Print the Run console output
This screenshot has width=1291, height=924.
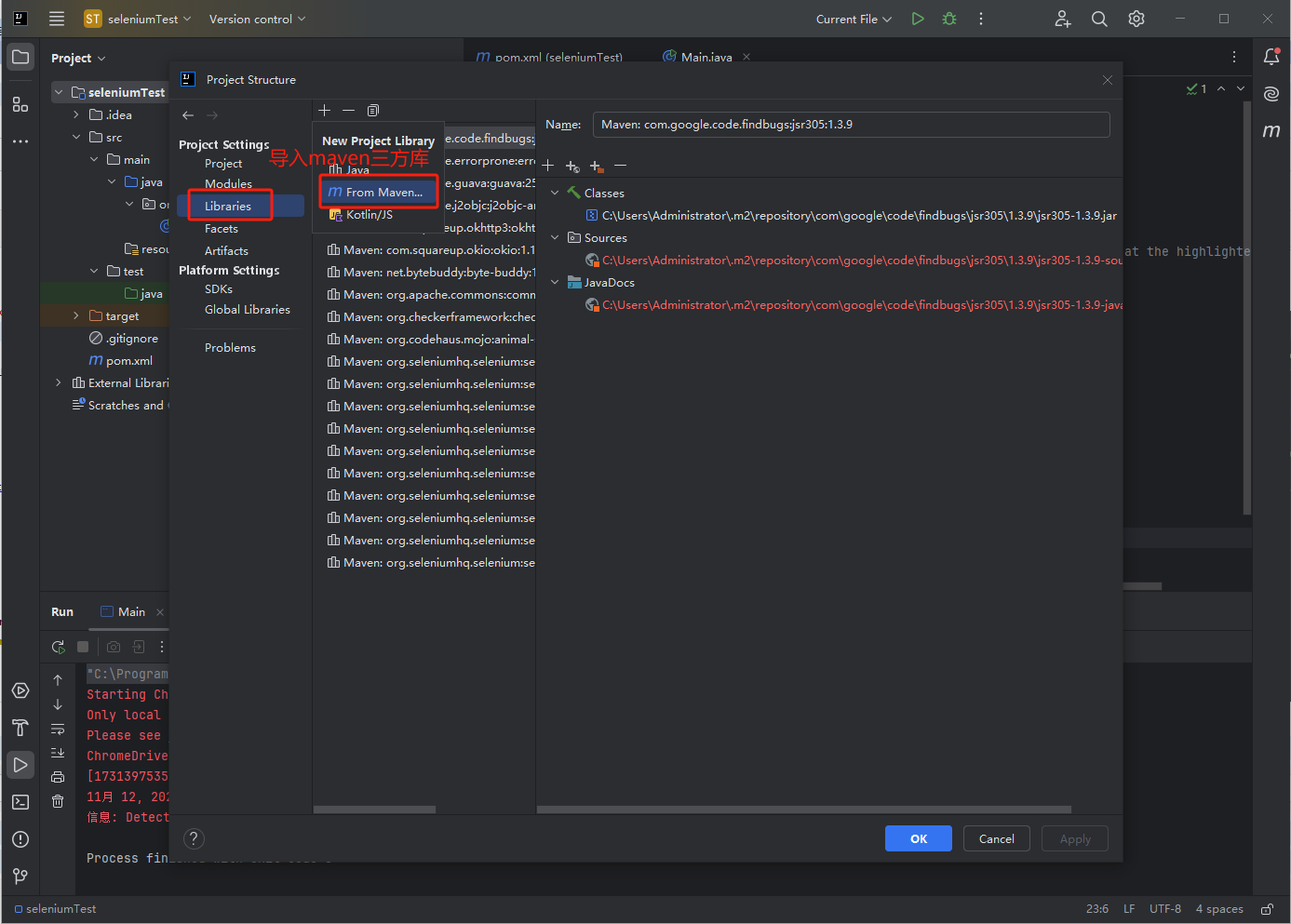pos(58,777)
